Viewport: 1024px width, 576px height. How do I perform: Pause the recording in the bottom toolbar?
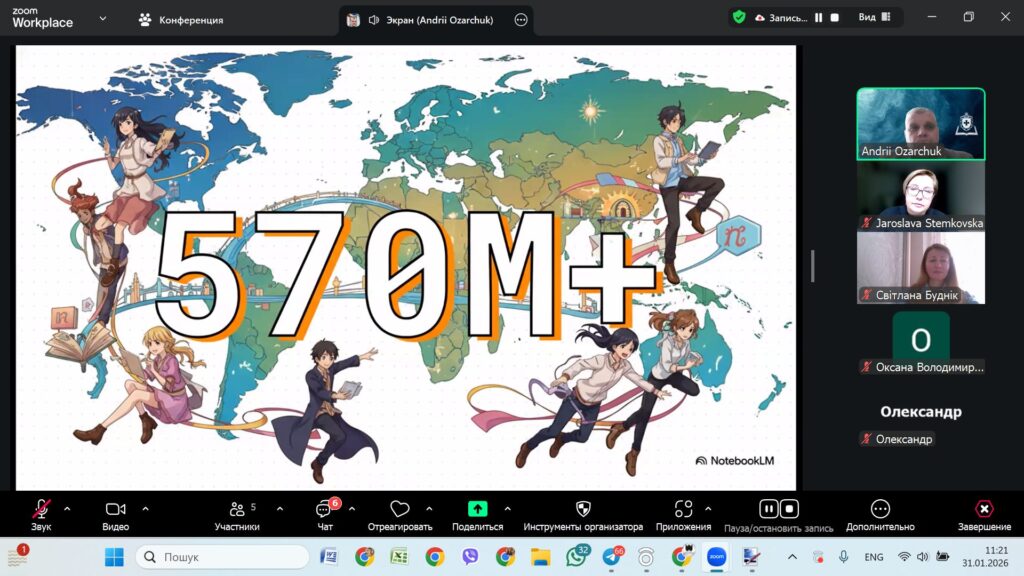[768, 508]
